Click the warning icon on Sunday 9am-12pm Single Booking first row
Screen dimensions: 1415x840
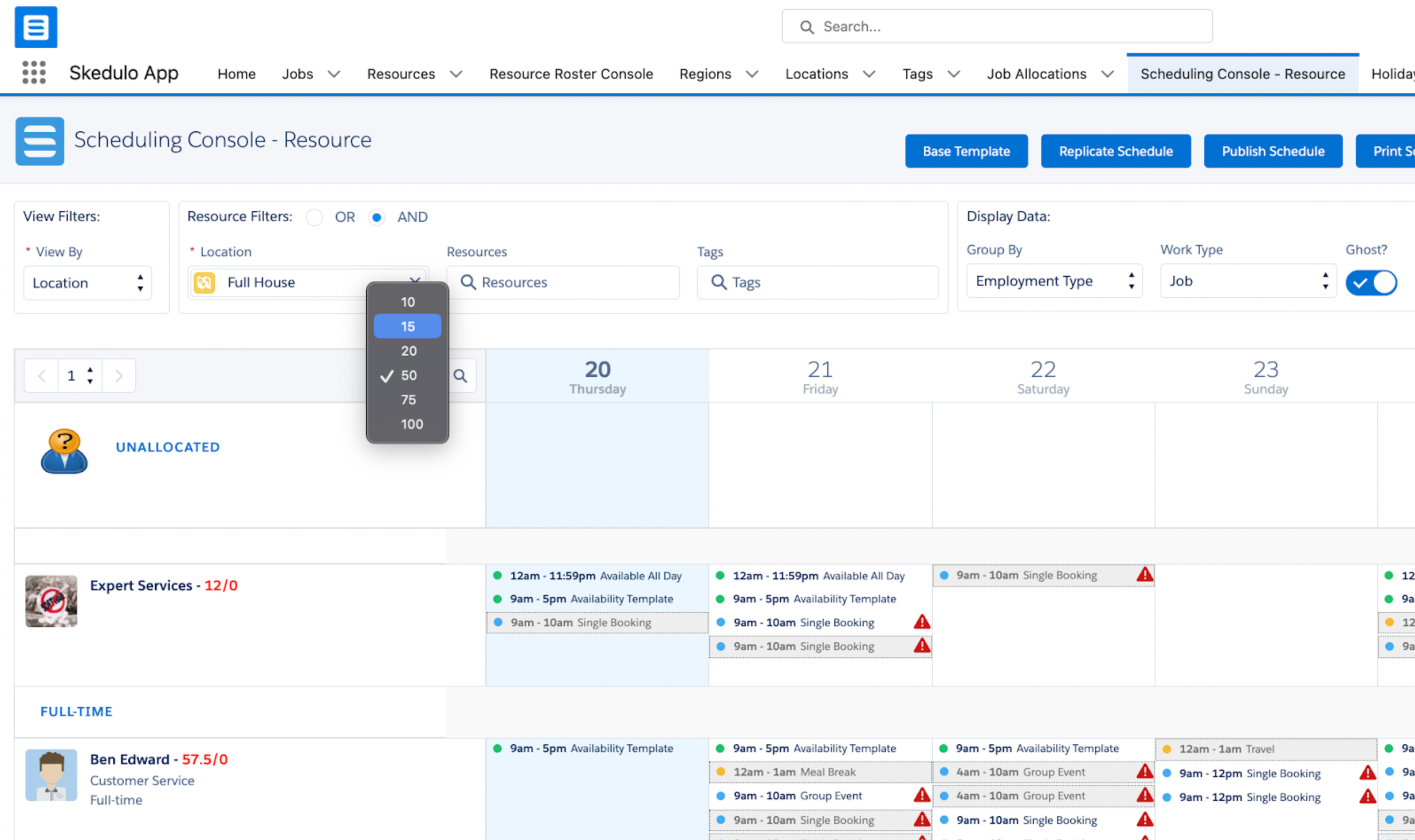[1368, 773]
